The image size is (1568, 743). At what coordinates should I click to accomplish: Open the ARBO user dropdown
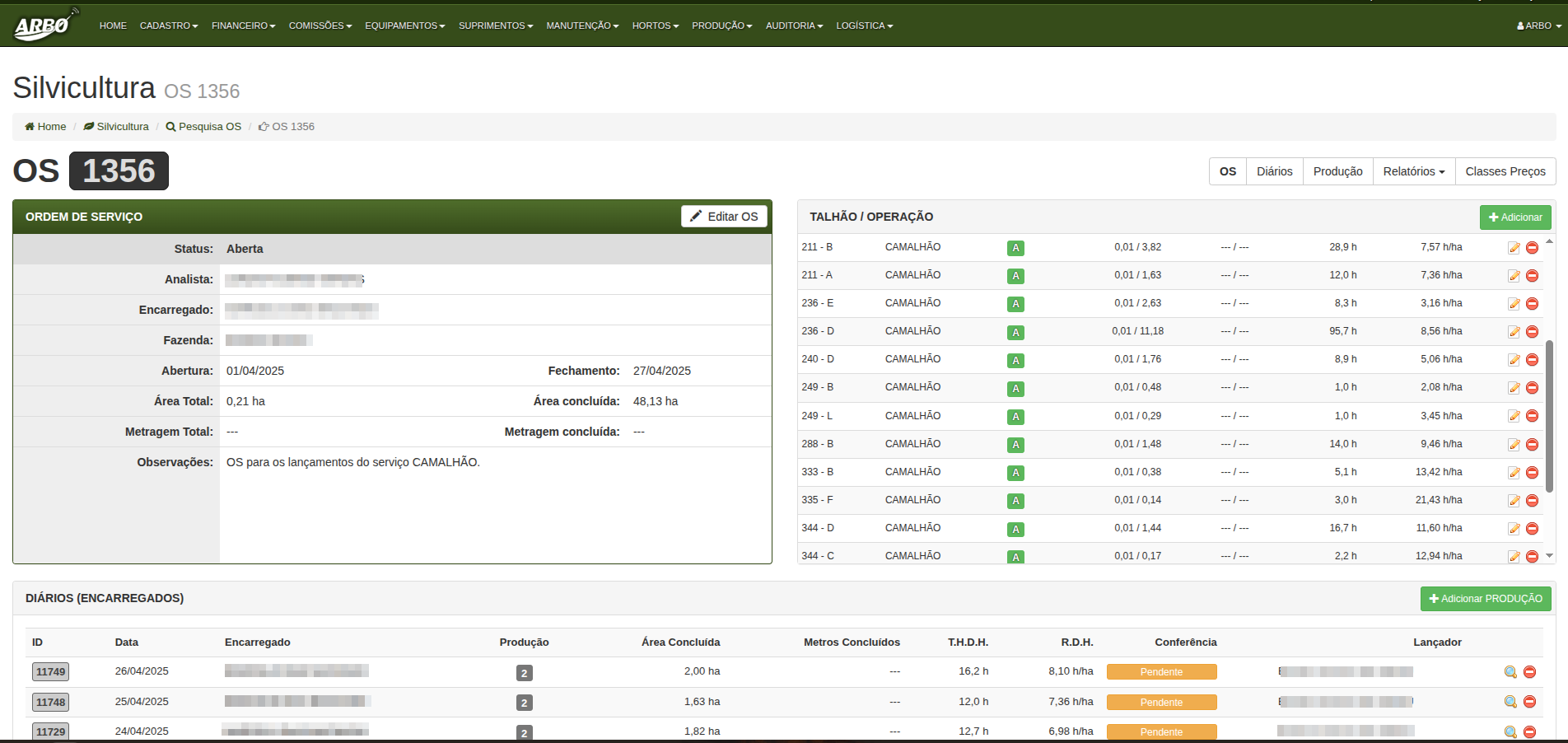(1538, 26)
